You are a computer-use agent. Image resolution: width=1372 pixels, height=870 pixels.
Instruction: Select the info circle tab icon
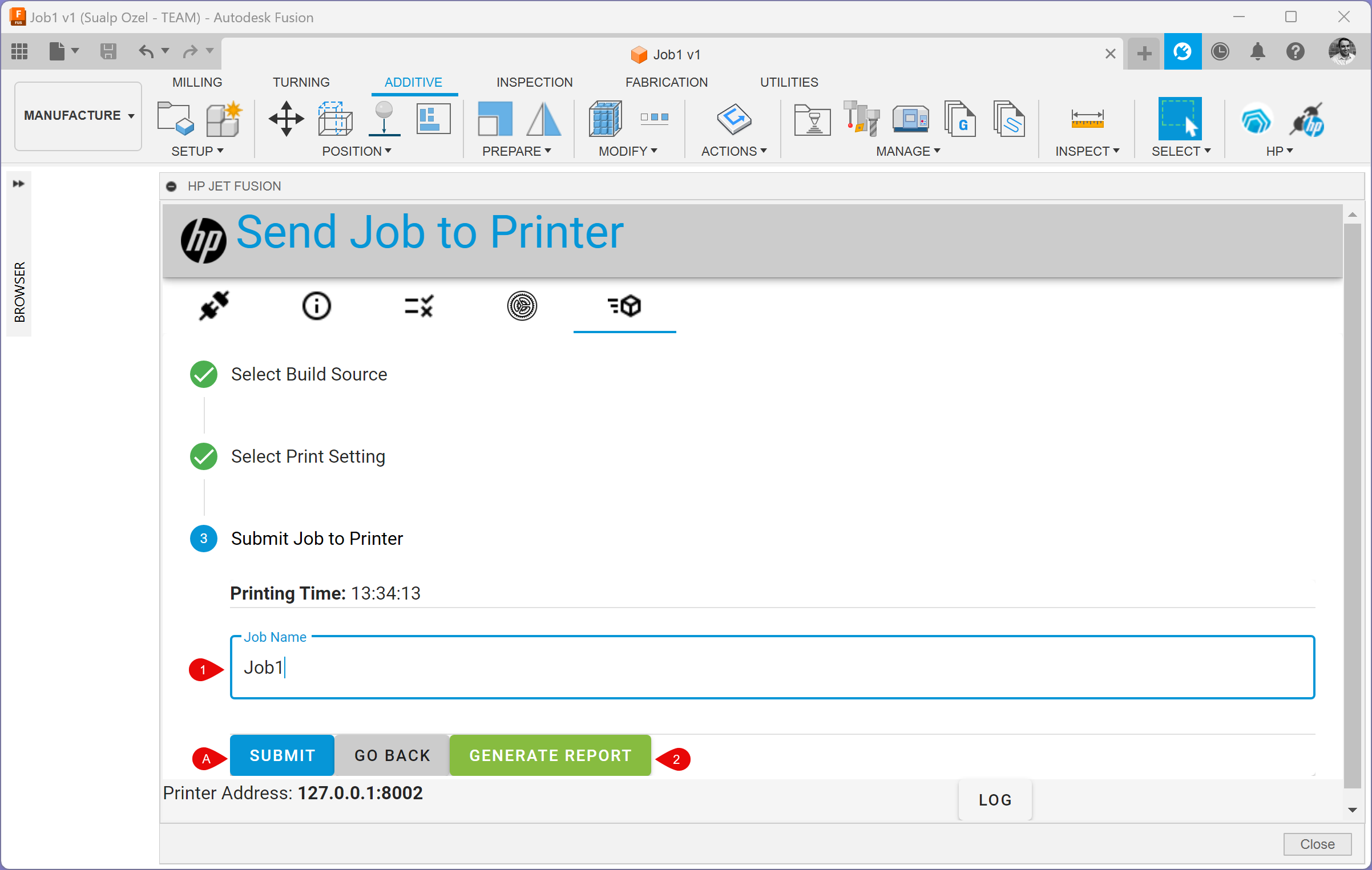coord(316,306)
